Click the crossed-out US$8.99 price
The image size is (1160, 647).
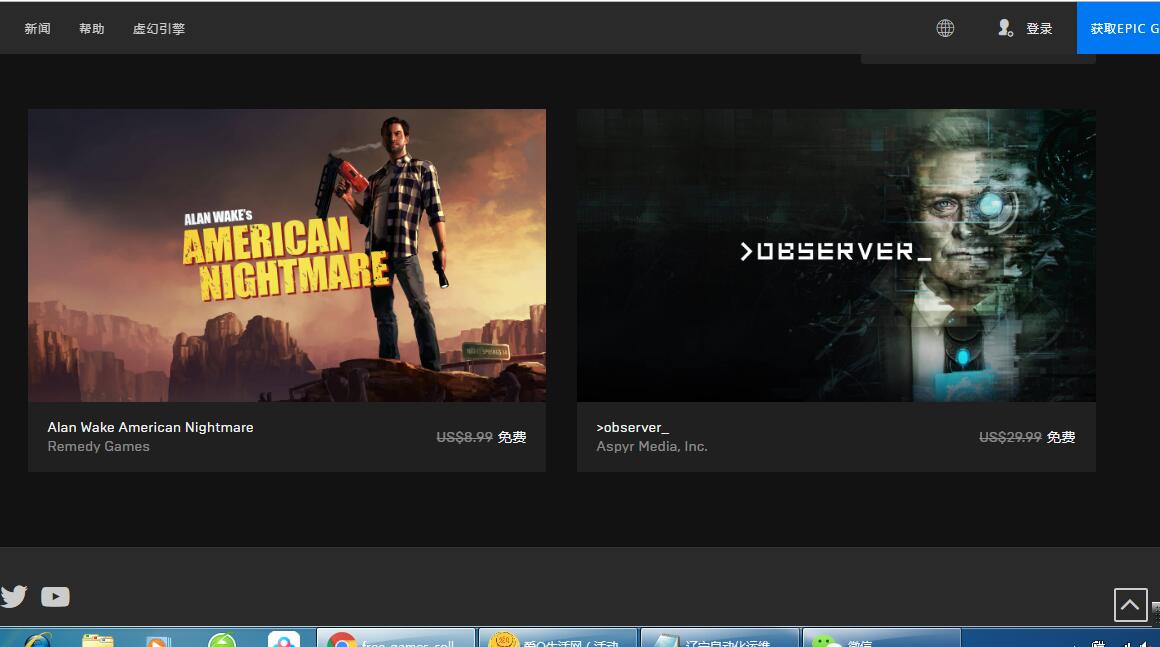(465, 437)
